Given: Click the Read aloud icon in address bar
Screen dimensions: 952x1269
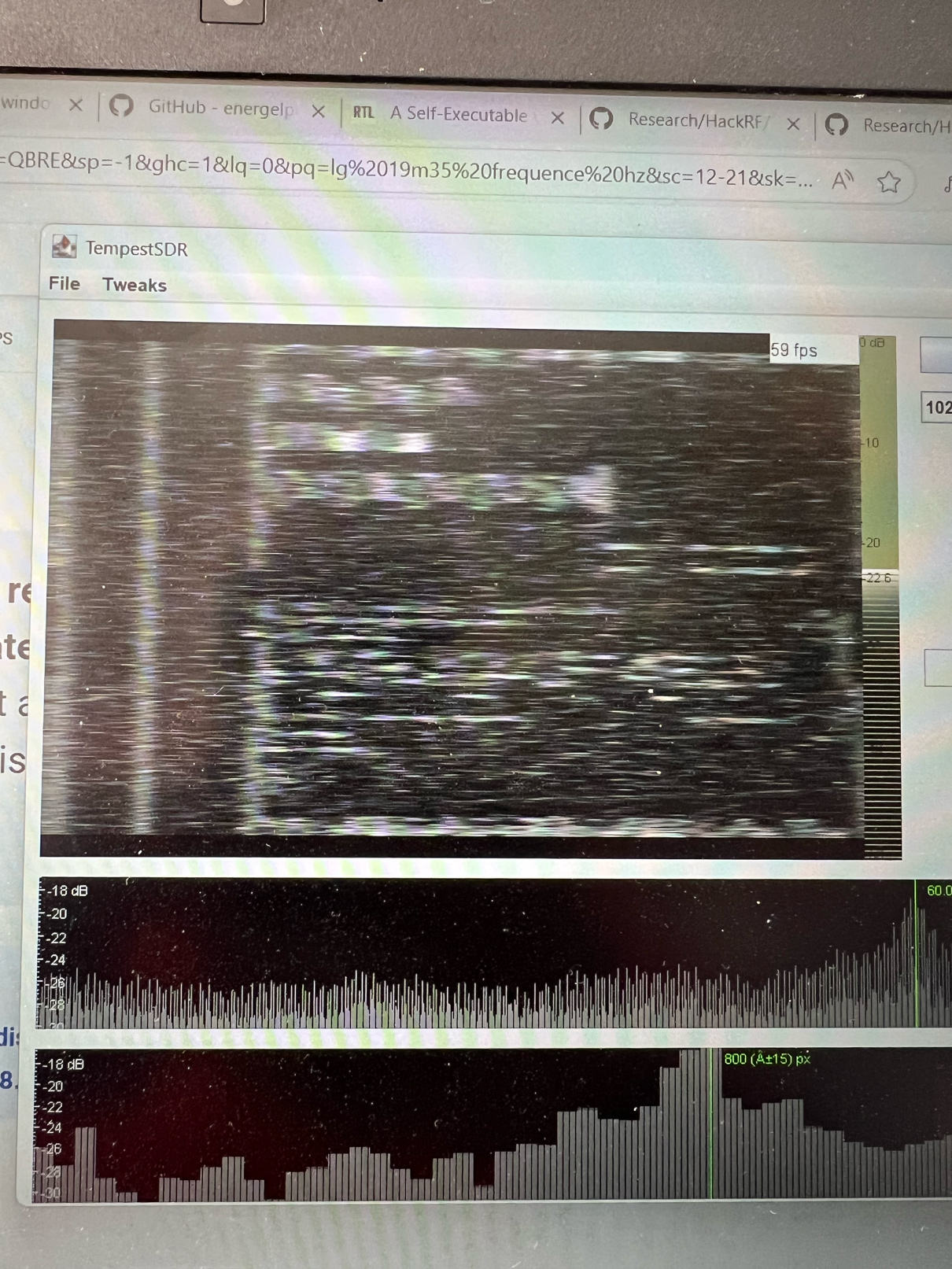Looking at the screenshot, I should tap(842, 181).
